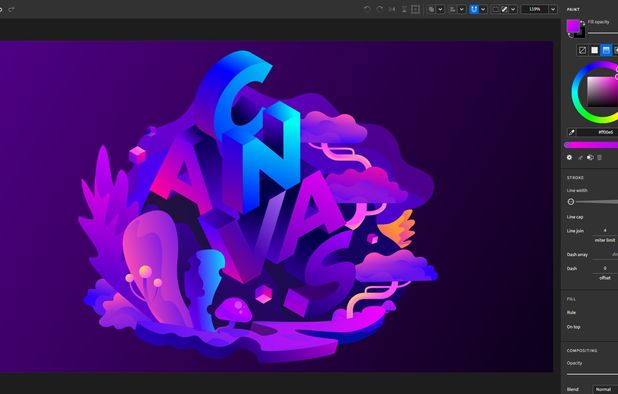Click the undo arrow in top toolbar

pyautogui.click(x=367, y=9)
